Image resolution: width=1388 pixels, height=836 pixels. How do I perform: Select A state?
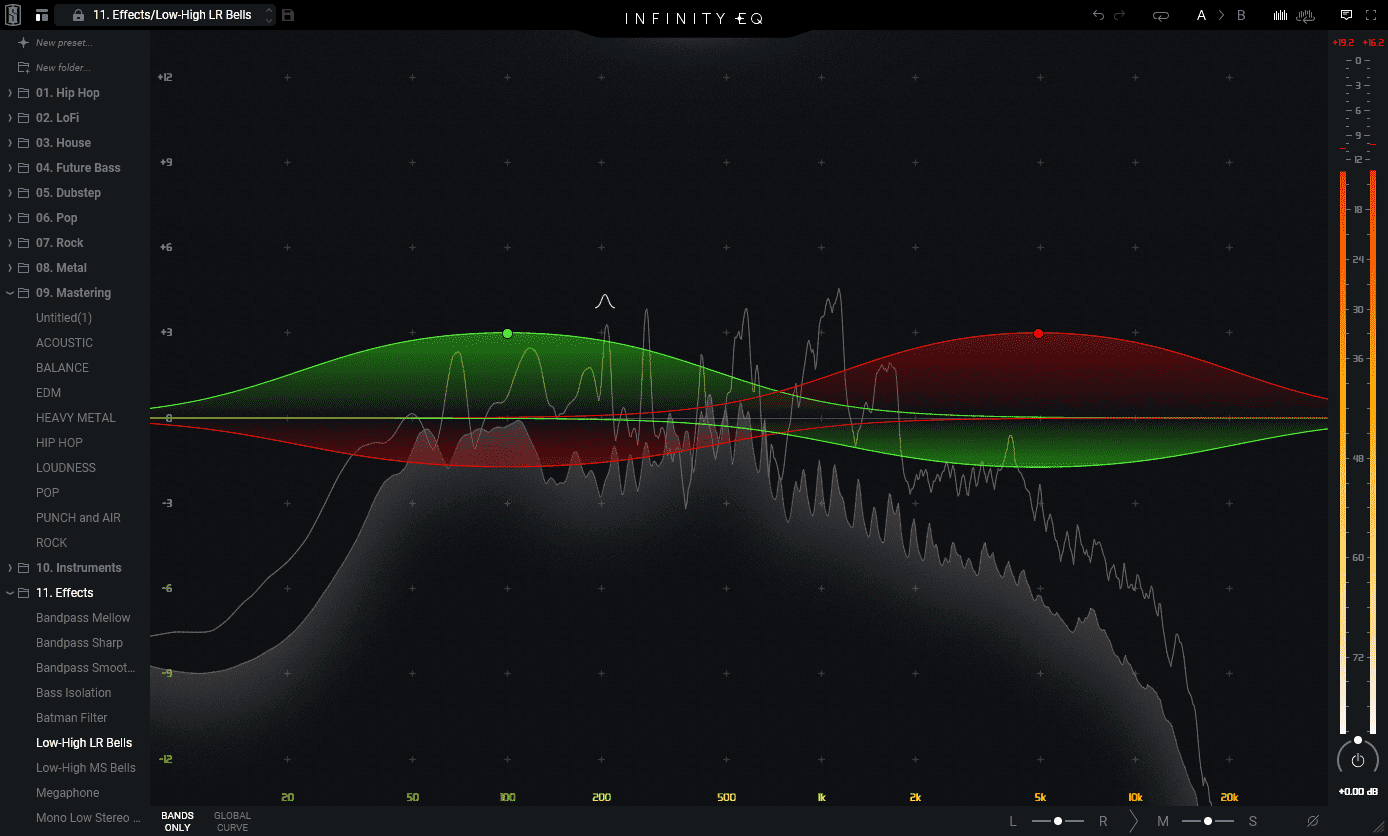(x=1202, y=15)
